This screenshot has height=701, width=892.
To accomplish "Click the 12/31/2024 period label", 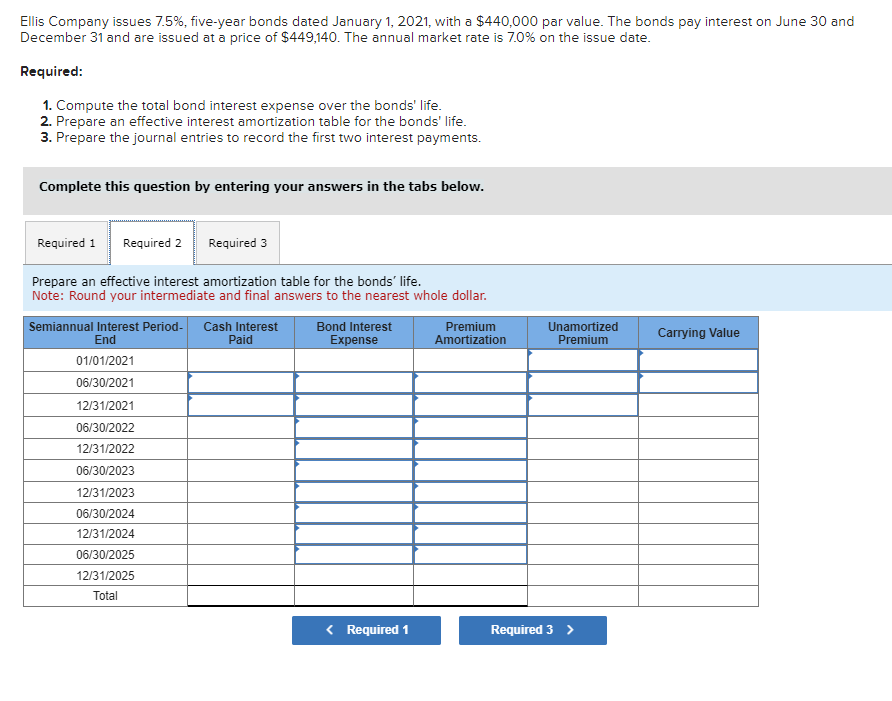I will 105,534.
